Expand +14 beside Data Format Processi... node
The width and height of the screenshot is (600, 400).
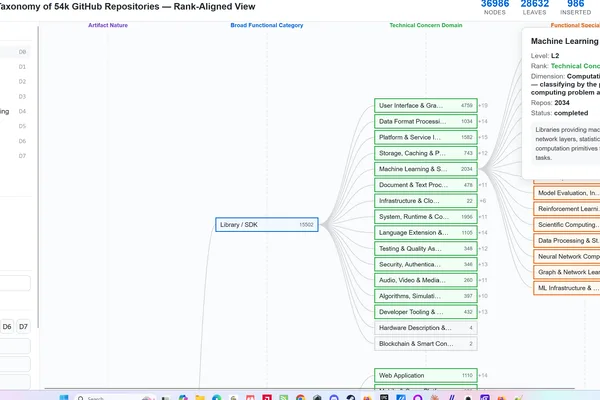(483, 121)
